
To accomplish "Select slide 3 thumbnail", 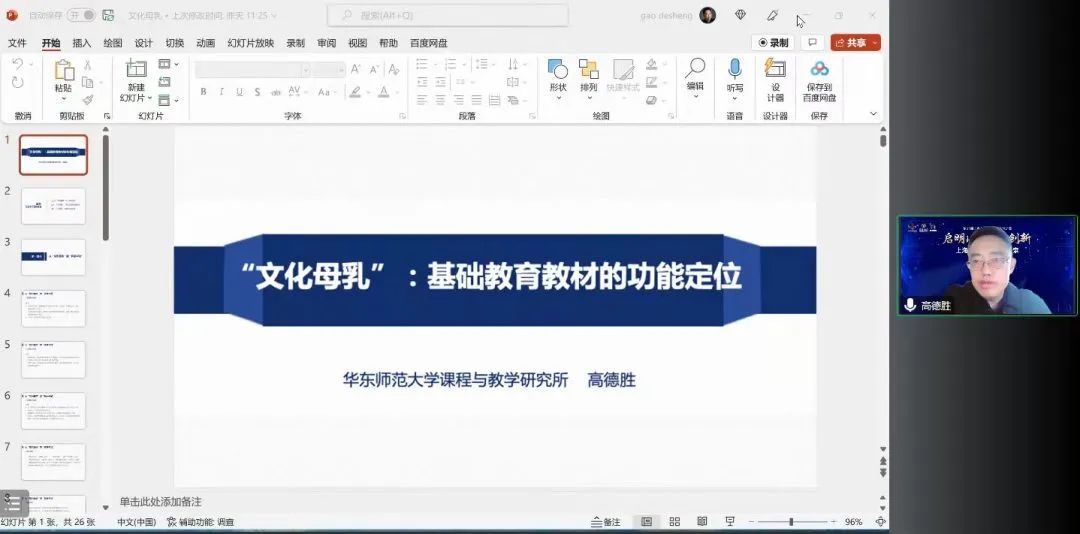I will (54, 257).
